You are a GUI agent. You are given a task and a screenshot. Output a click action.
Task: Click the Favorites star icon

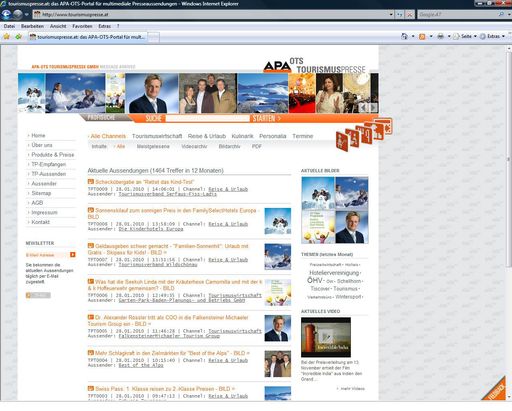[6, 36]
